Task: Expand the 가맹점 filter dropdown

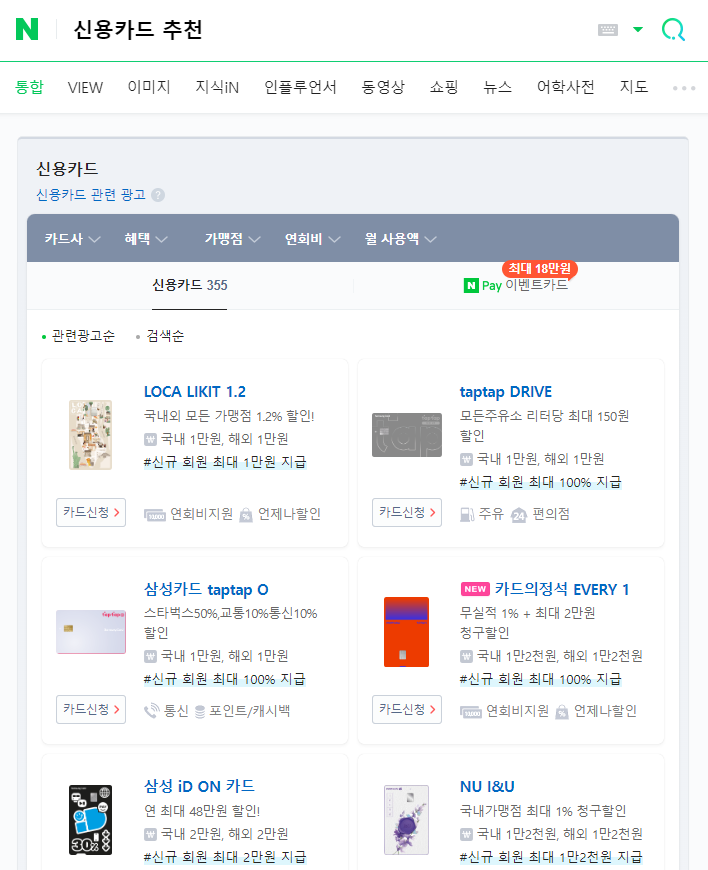Action: [232, 239]
